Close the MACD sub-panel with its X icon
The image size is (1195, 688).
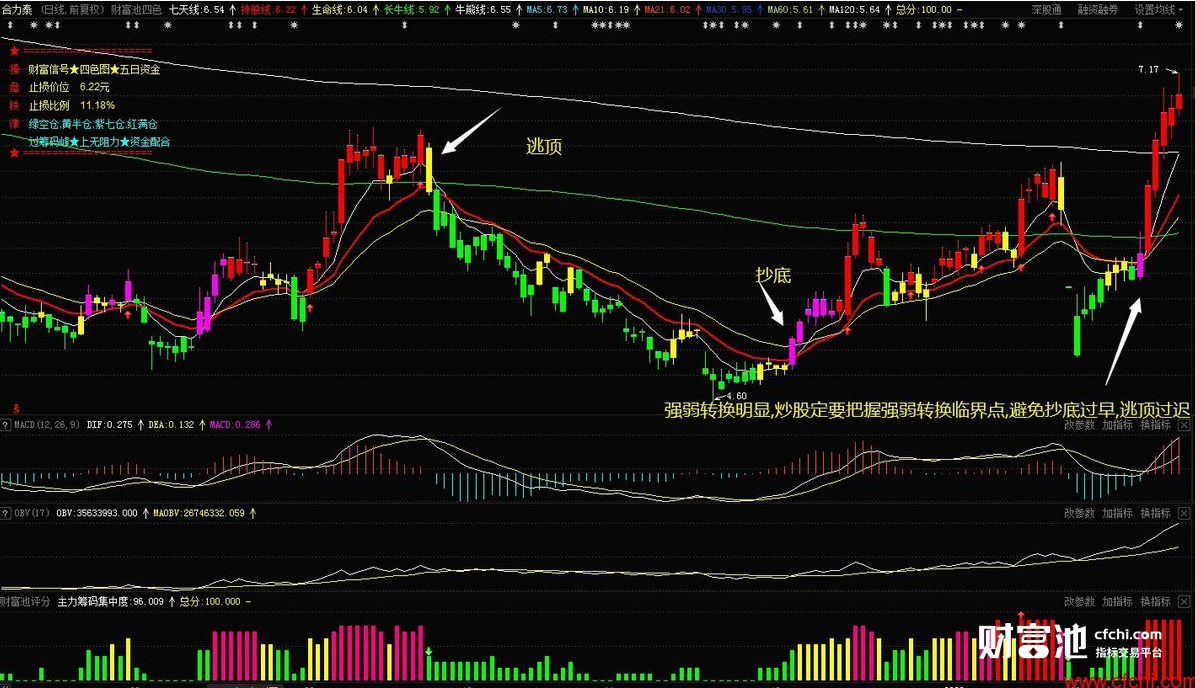[1184, 425]
